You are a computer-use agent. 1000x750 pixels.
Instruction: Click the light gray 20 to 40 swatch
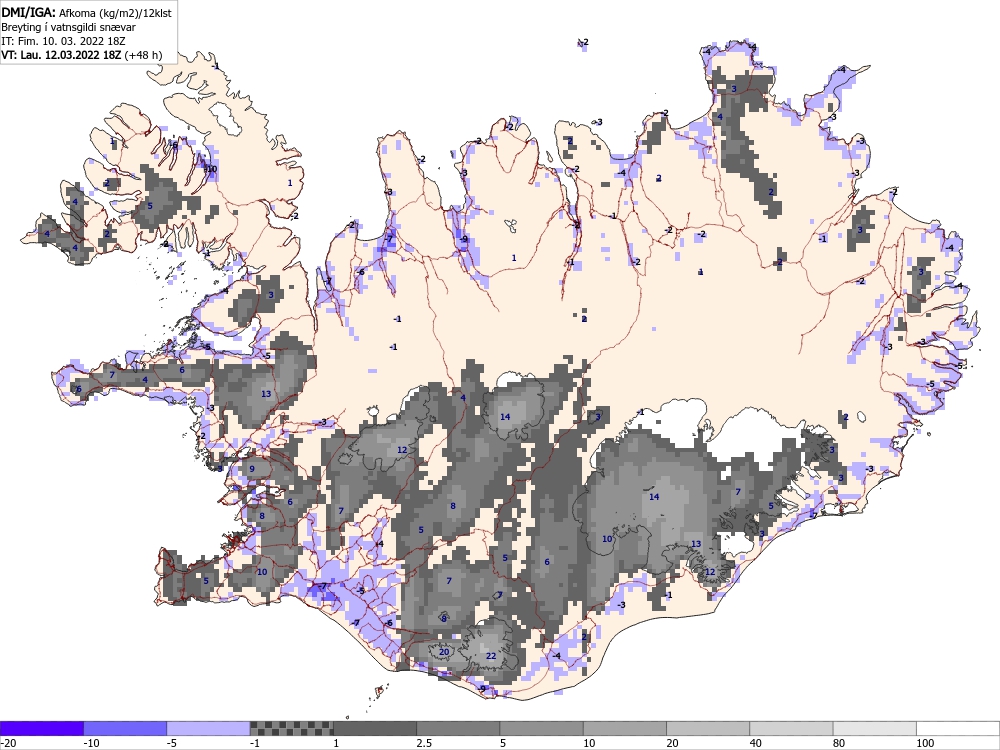tap(708, 728)
